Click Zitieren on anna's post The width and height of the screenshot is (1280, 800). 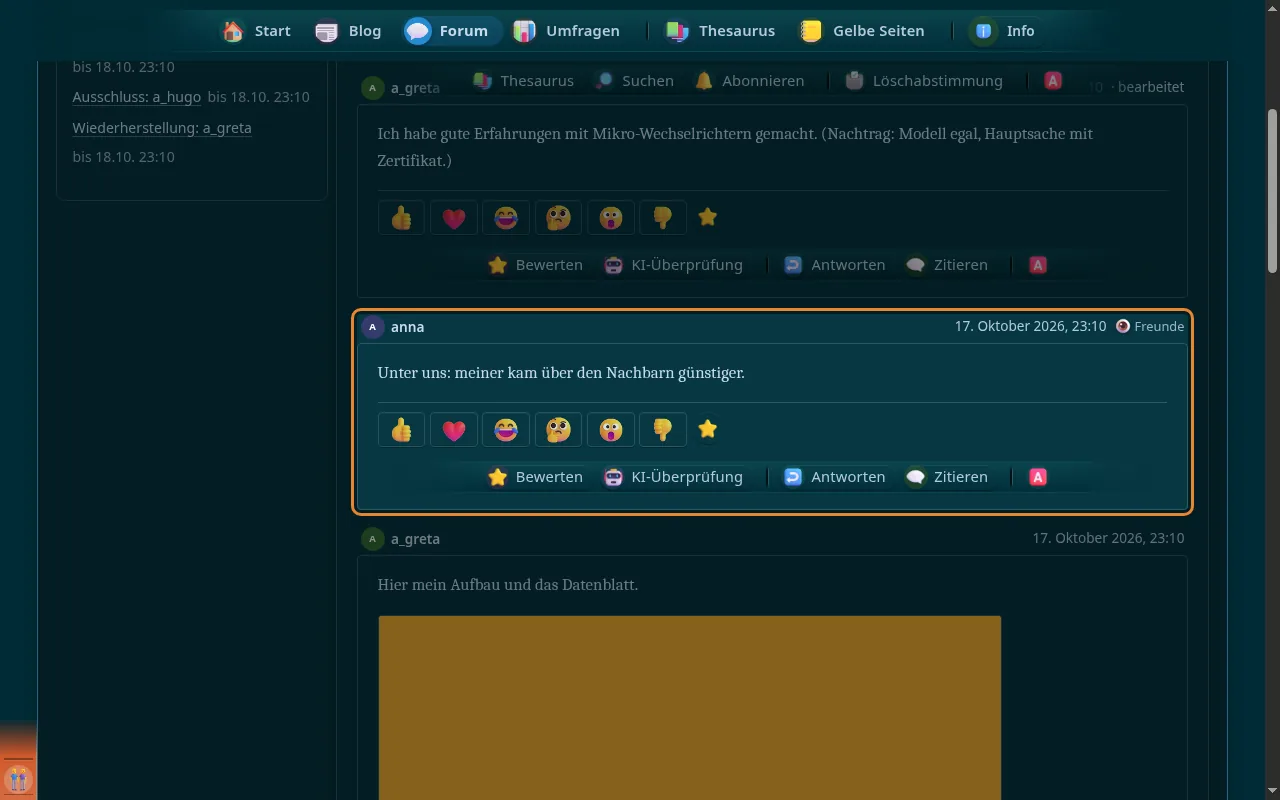click(x=946, y=477)
